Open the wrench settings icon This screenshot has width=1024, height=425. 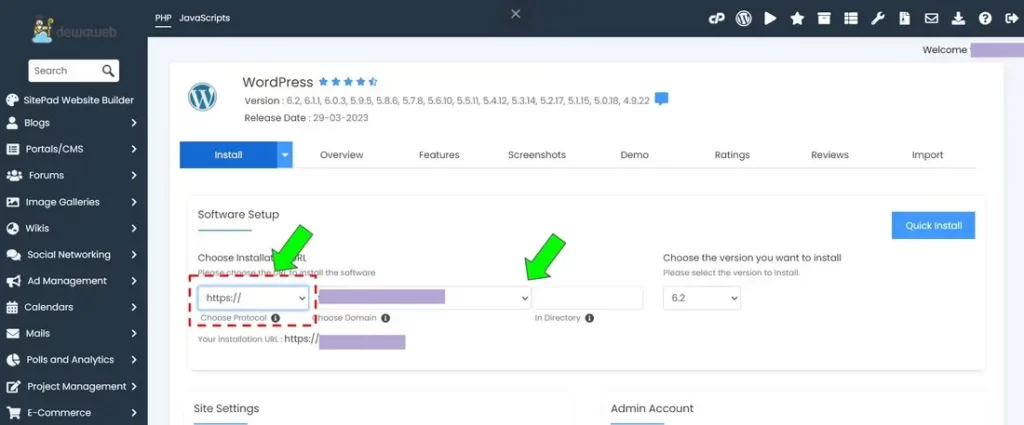click(x=878, y=18)
